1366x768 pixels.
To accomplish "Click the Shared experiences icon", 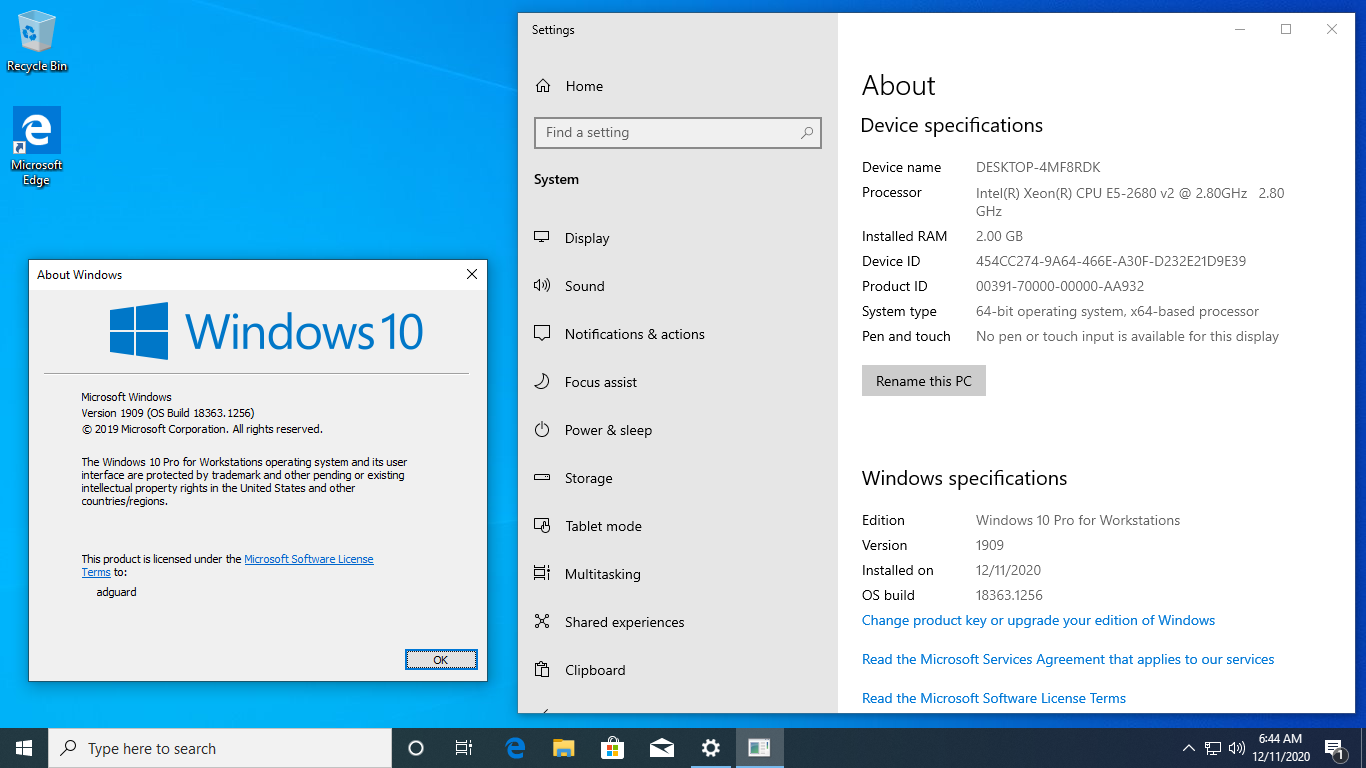I will click(x=542, y=622).
